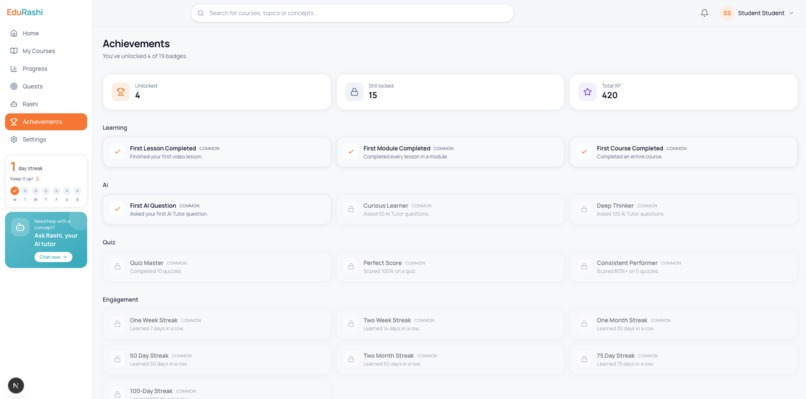Click the Quests target icon
Viewport: 806px width, 399px height.
pos(14,86)
